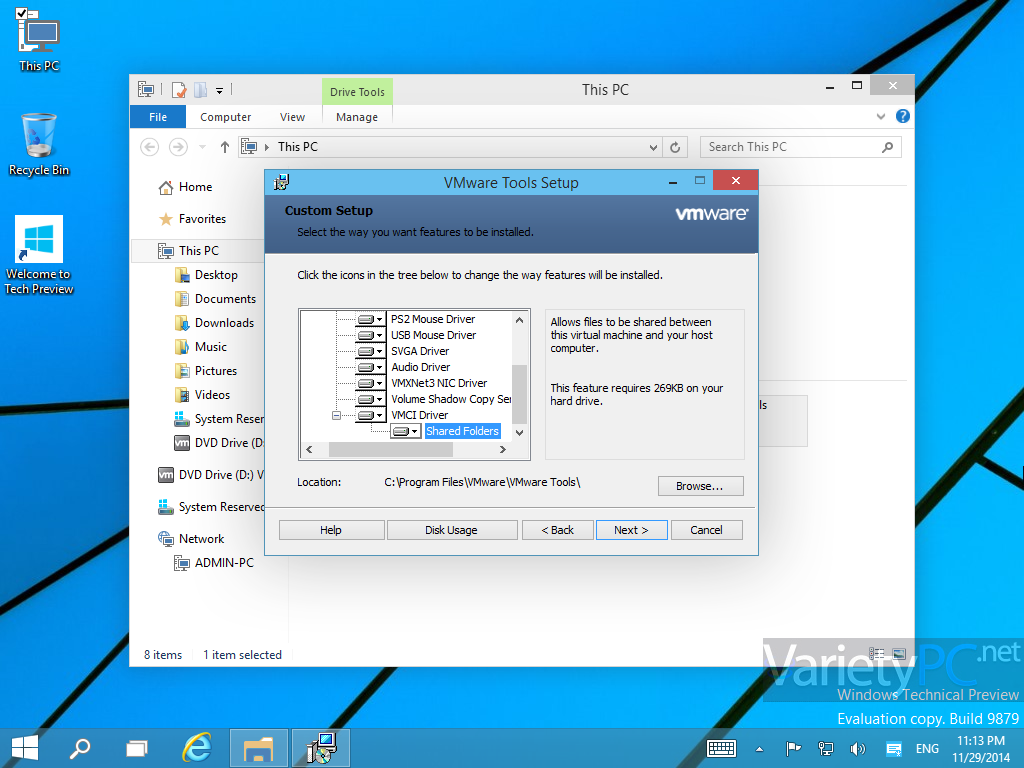Go Back in VMware Tools Setup
The height and width of the screenshot is (768, 1024).
point(558,530)
